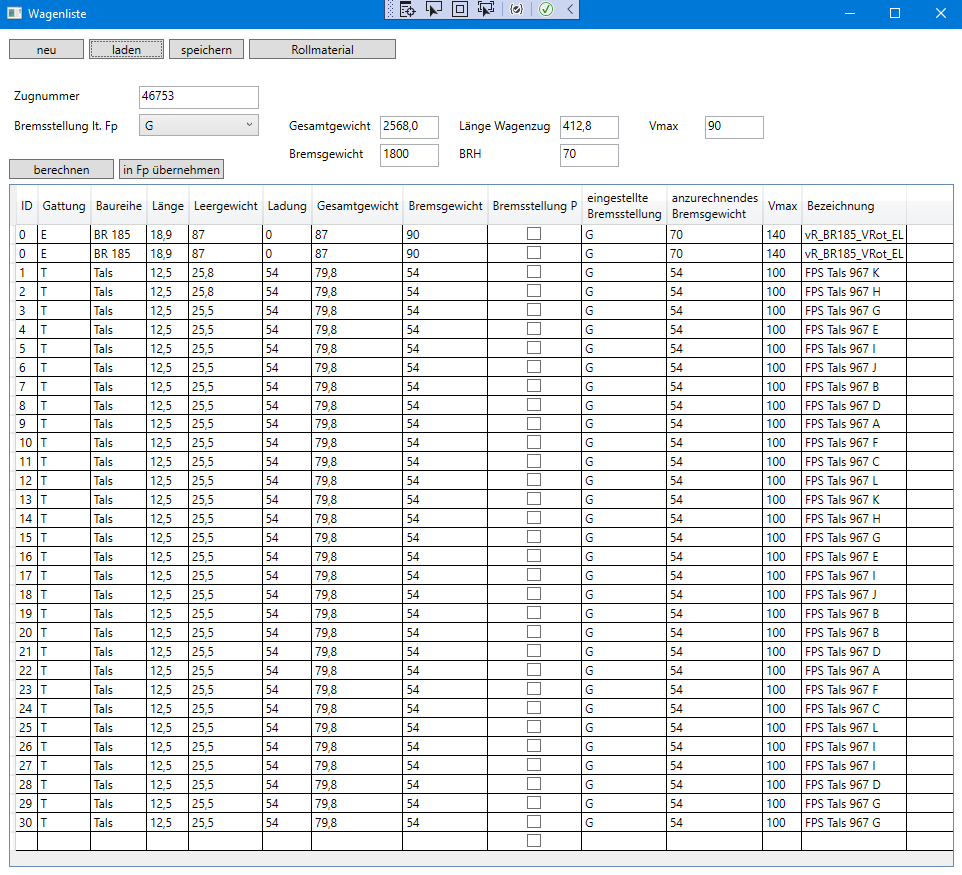Focus the Zugnummer input field
The width and height of the screenshot is (962, 875).
pos(198,97)
